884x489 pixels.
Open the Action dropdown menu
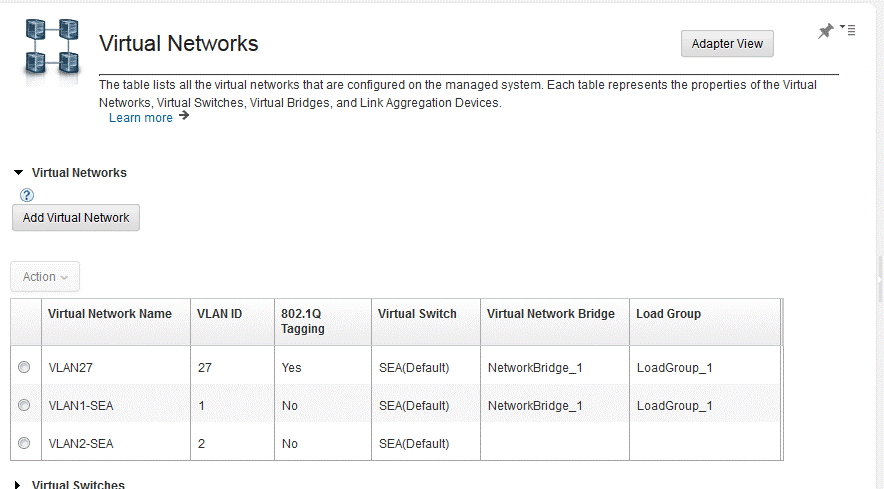45,277
